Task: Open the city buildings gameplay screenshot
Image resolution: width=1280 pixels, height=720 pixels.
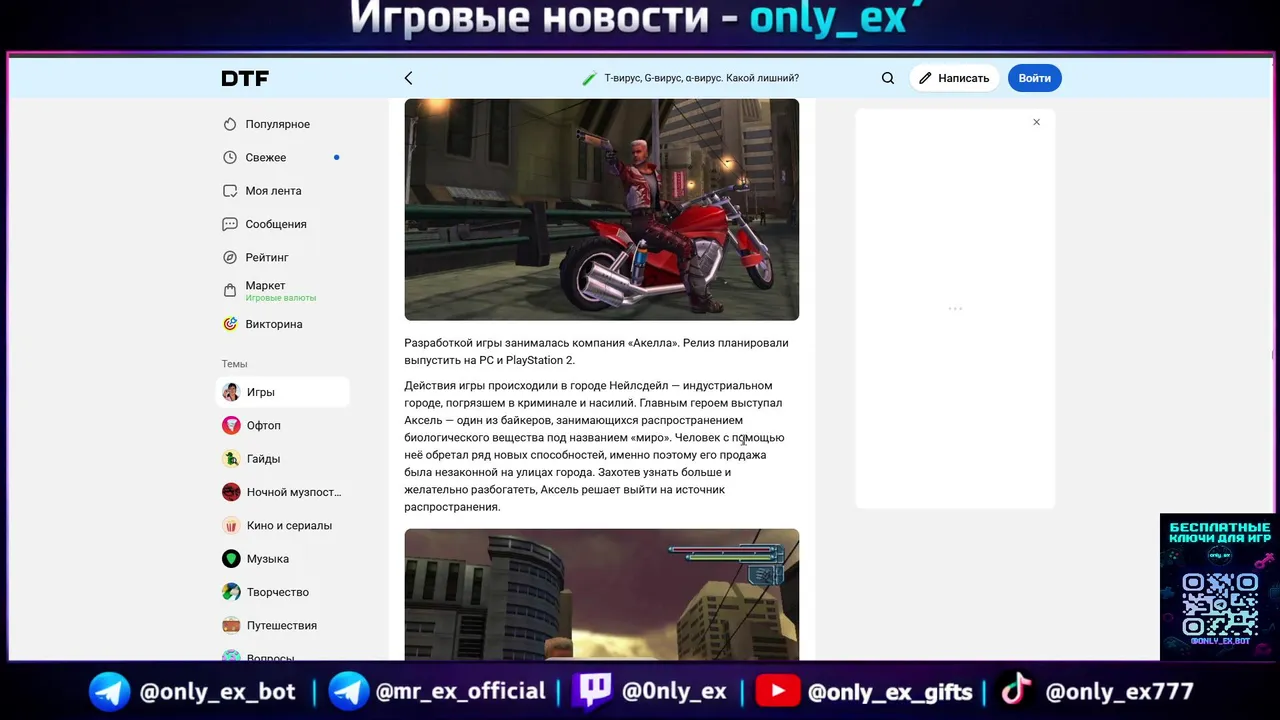Action: click(602, 594)
